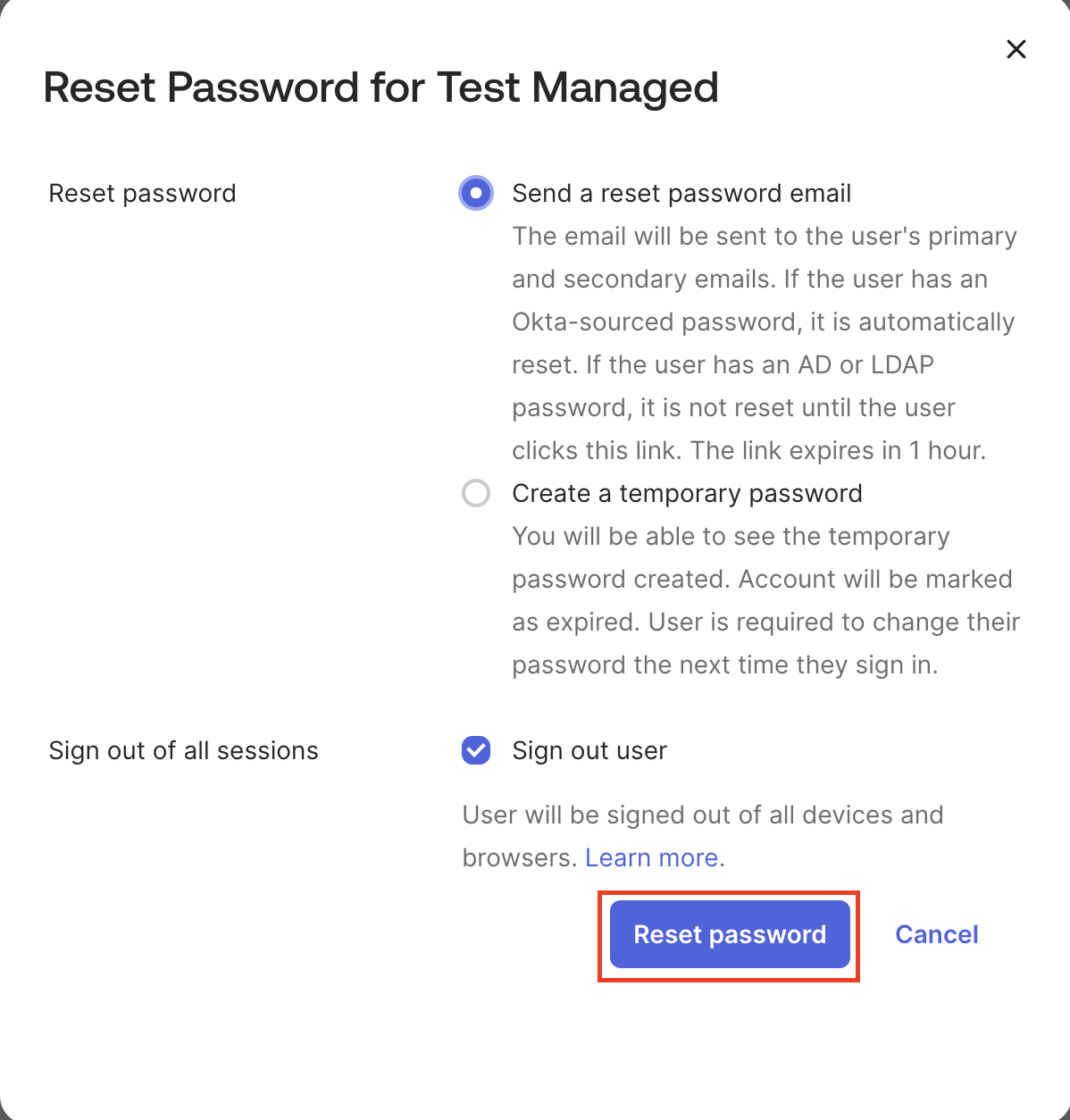Click the "Sign out of all sessions" field label

click(183, 750)
